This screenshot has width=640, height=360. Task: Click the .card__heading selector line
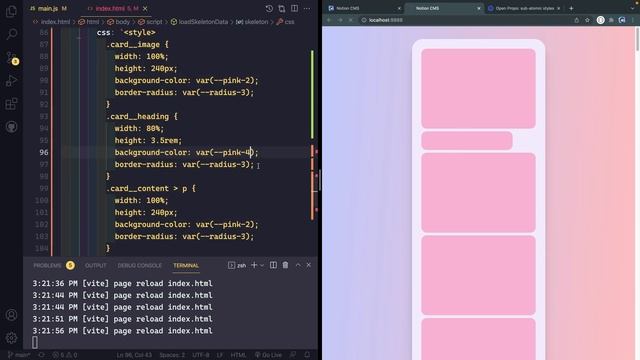(x=142, y=116)
